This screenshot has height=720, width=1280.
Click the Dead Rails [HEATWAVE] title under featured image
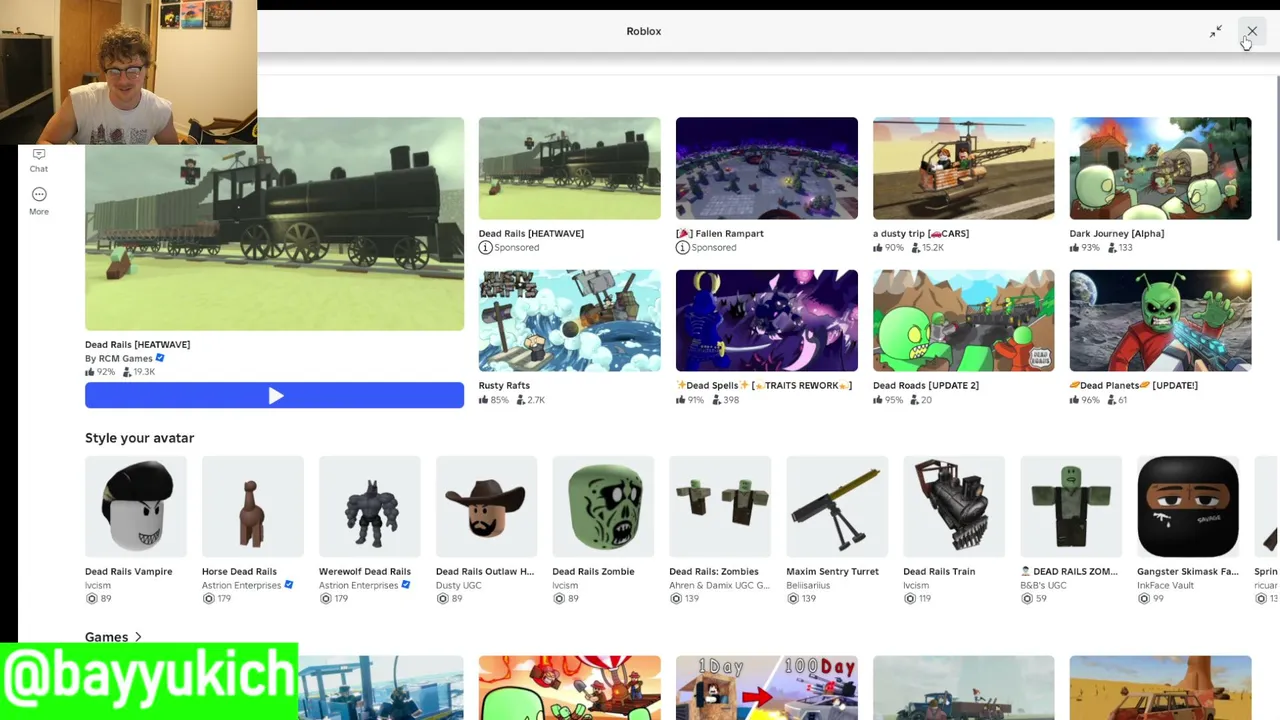[137, 344]
